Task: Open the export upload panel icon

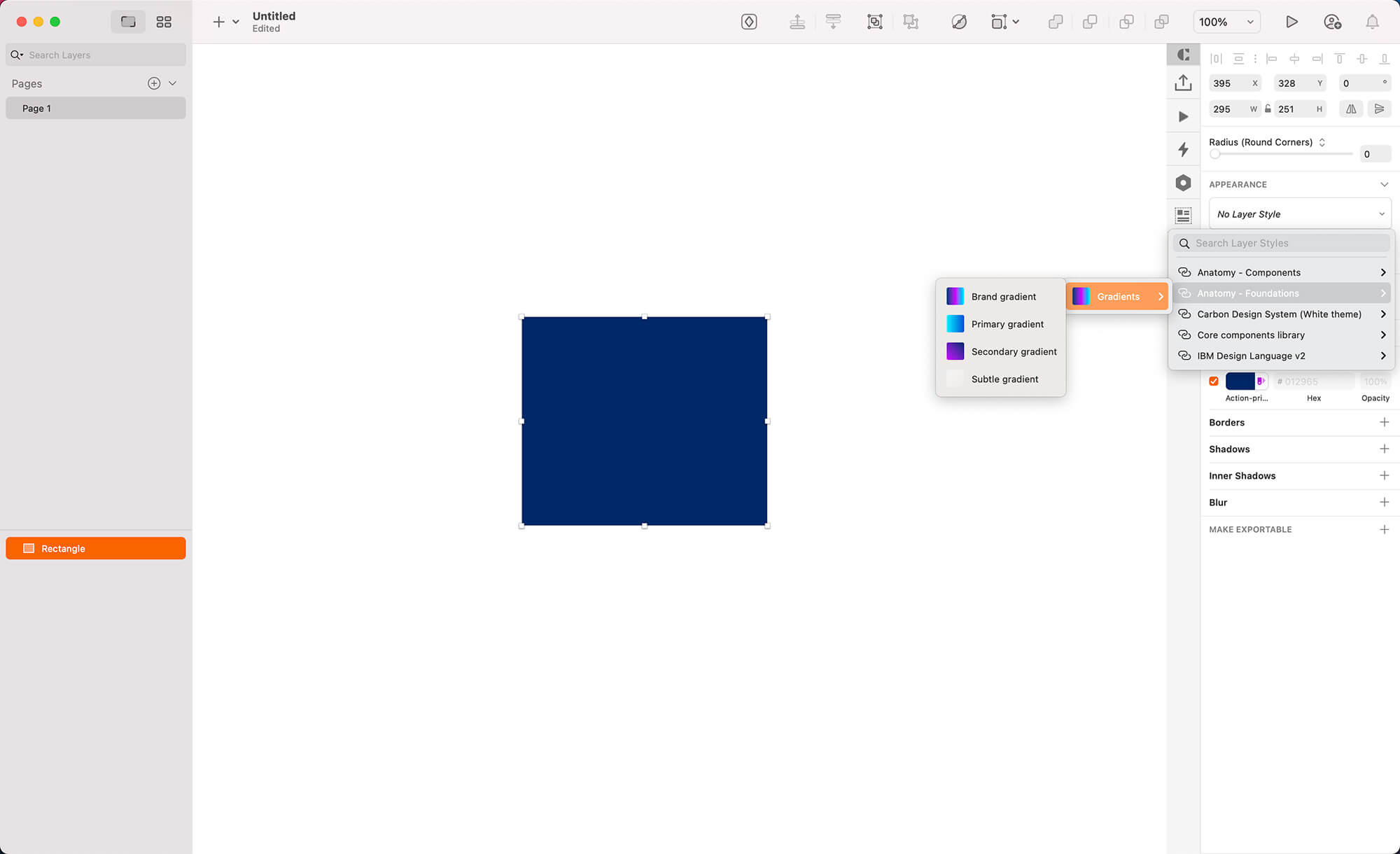Action: click(x=1183, y=83)
